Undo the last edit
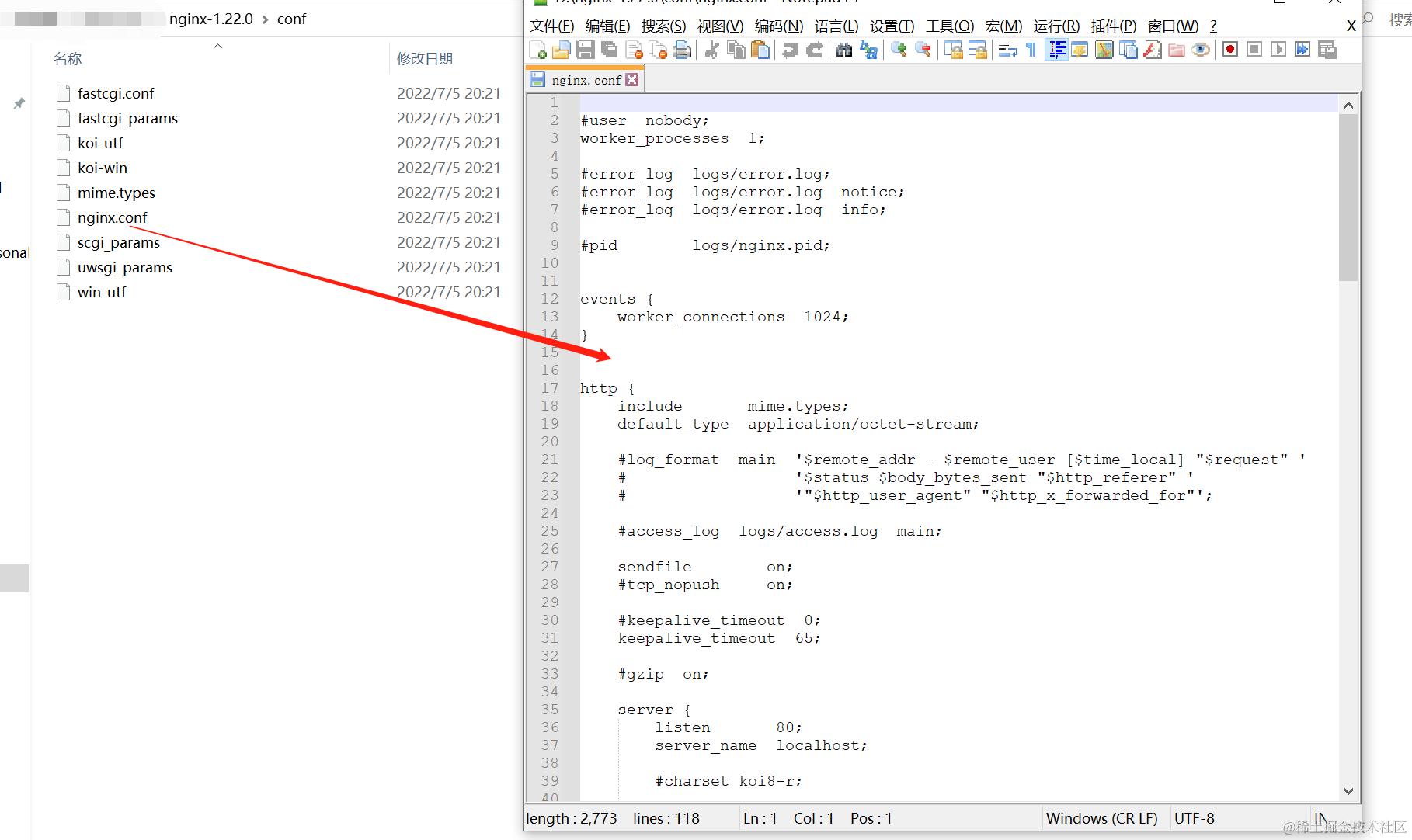1412x840 pixels. [x=790, y=50]
